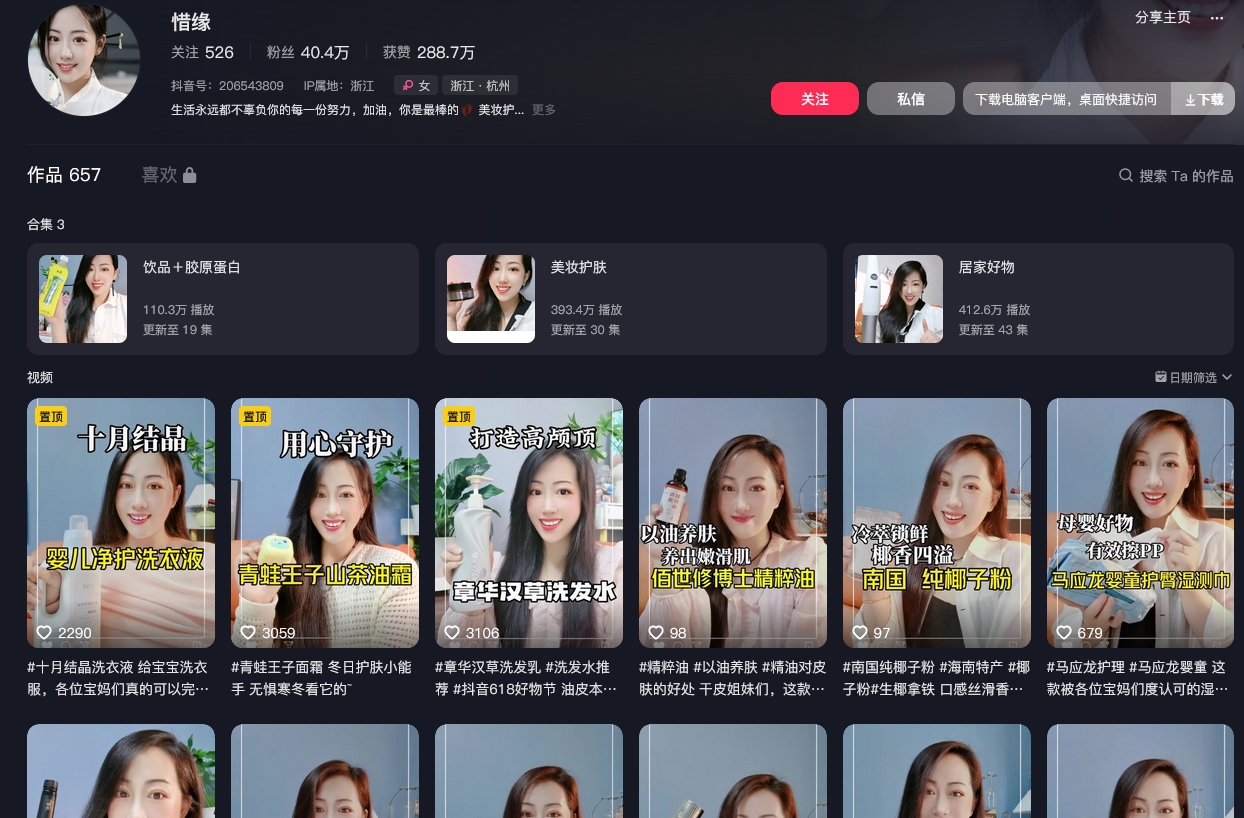Click the 110.3万 播放 play count
The width and height of the screenshot is (1244, 818).
(x=178, y=310)
